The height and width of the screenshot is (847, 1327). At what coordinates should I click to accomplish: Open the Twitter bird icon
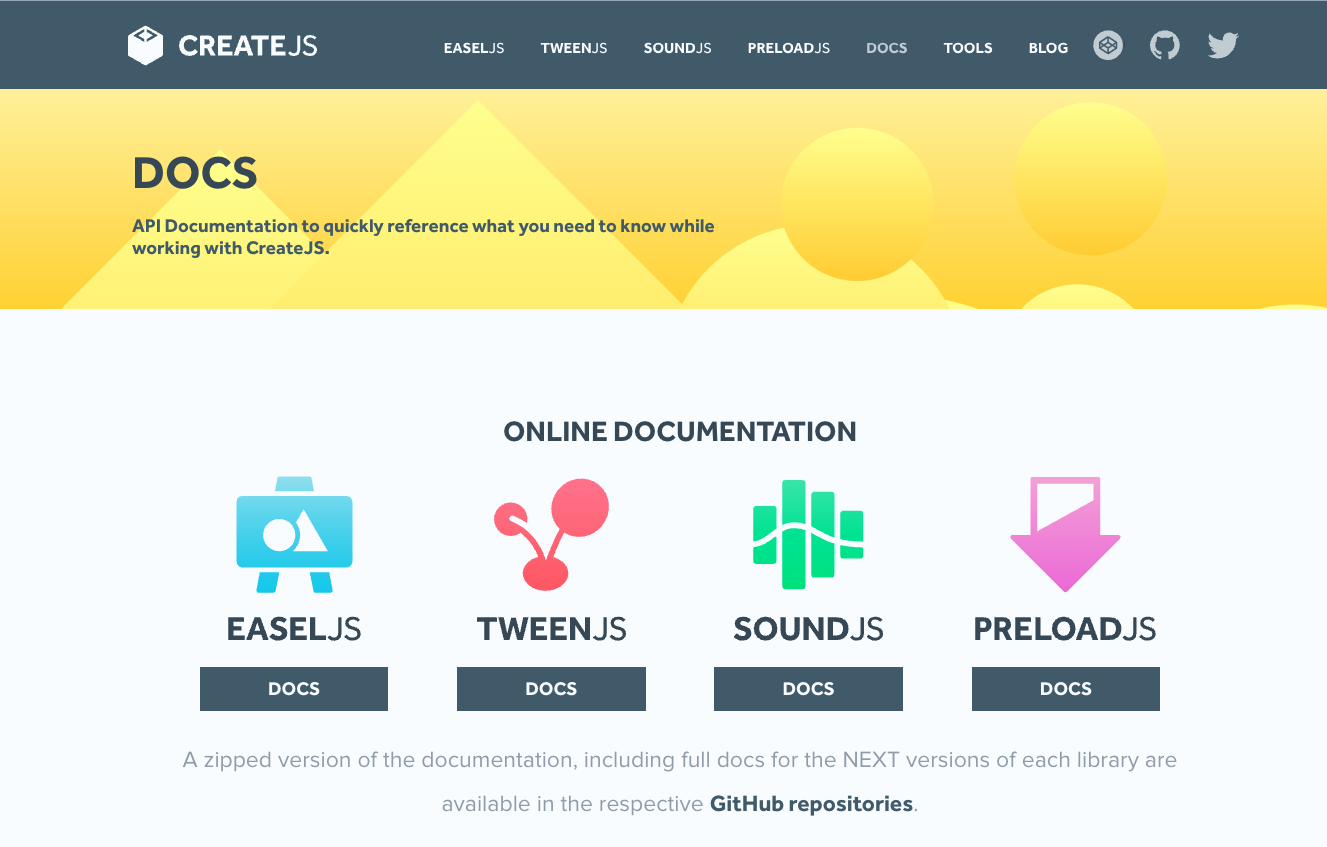[1223, 46]
